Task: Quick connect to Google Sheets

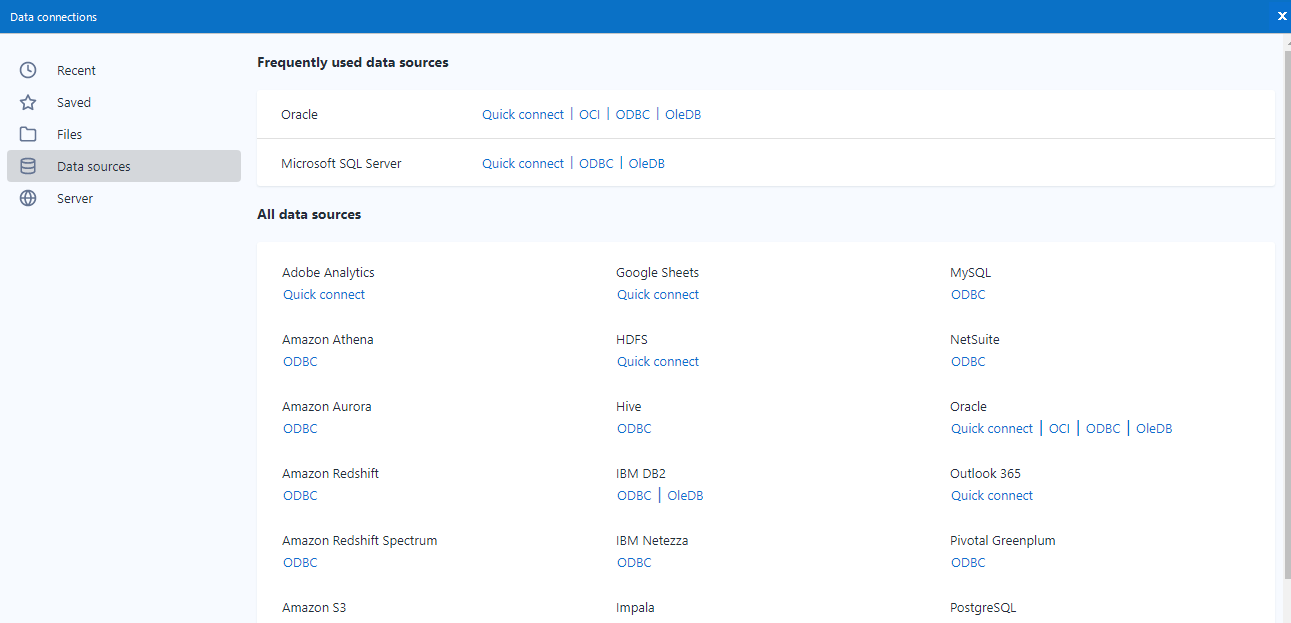Action: (658, 294)
